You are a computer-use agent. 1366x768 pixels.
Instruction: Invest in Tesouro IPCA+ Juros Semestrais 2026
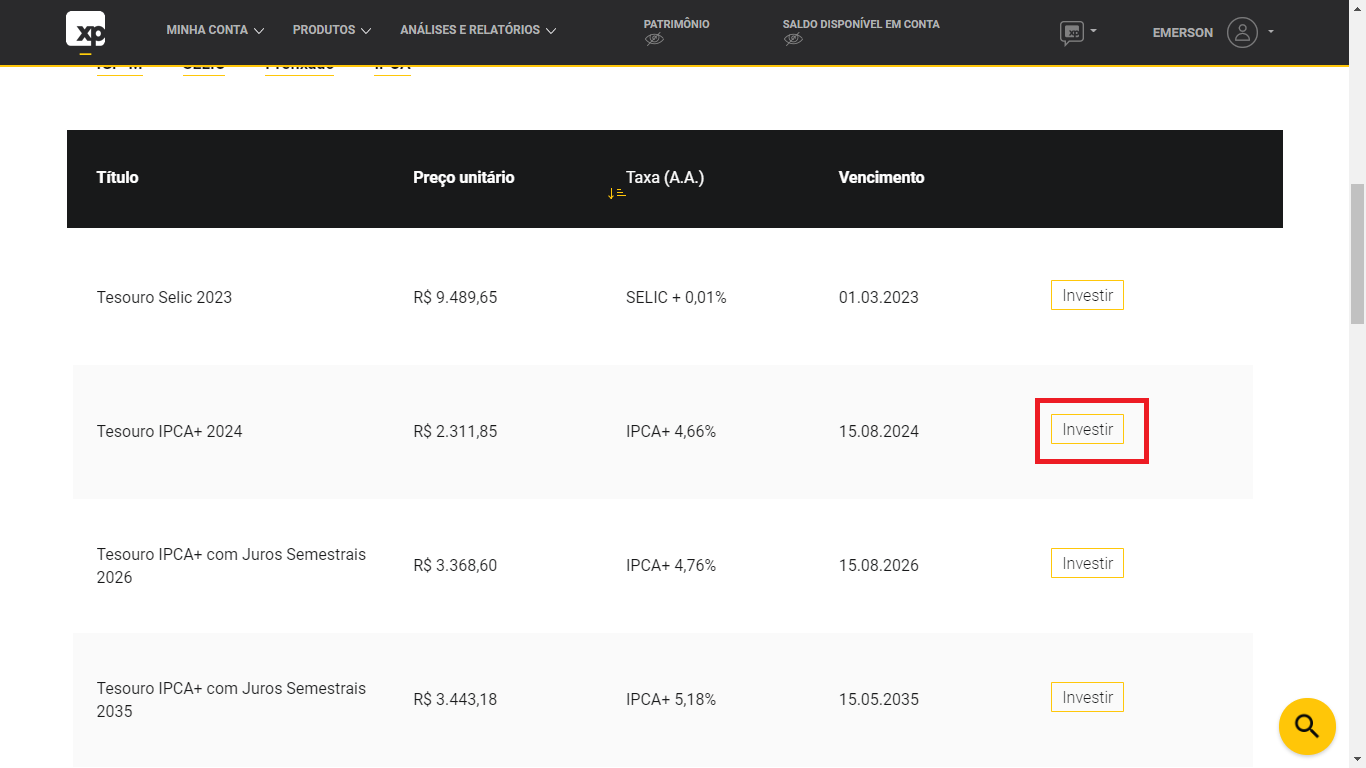pos(1087,563)
